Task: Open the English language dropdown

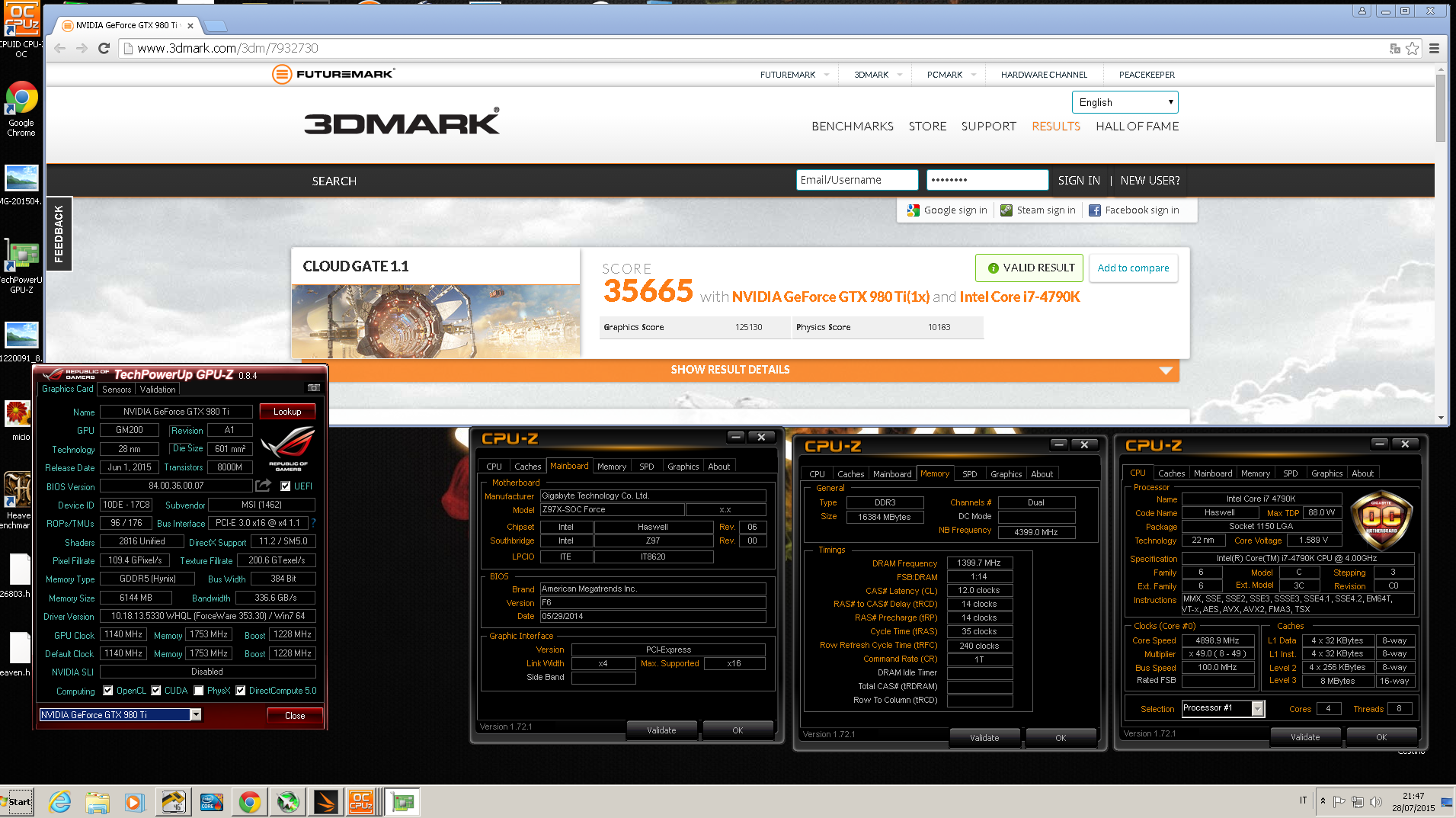Action: pos(1125,102)
